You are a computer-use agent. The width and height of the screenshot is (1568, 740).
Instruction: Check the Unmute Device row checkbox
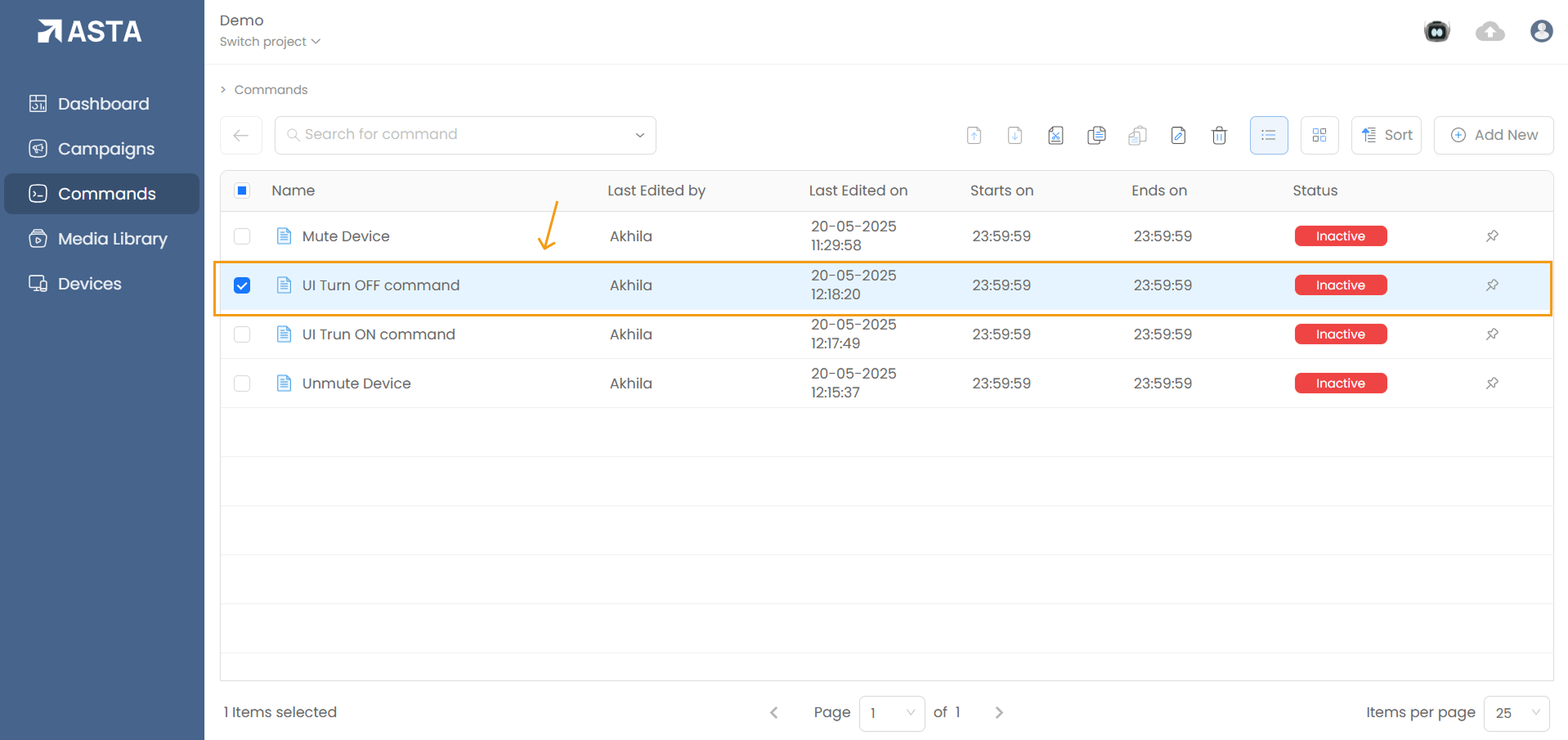(x=242, y=383)
